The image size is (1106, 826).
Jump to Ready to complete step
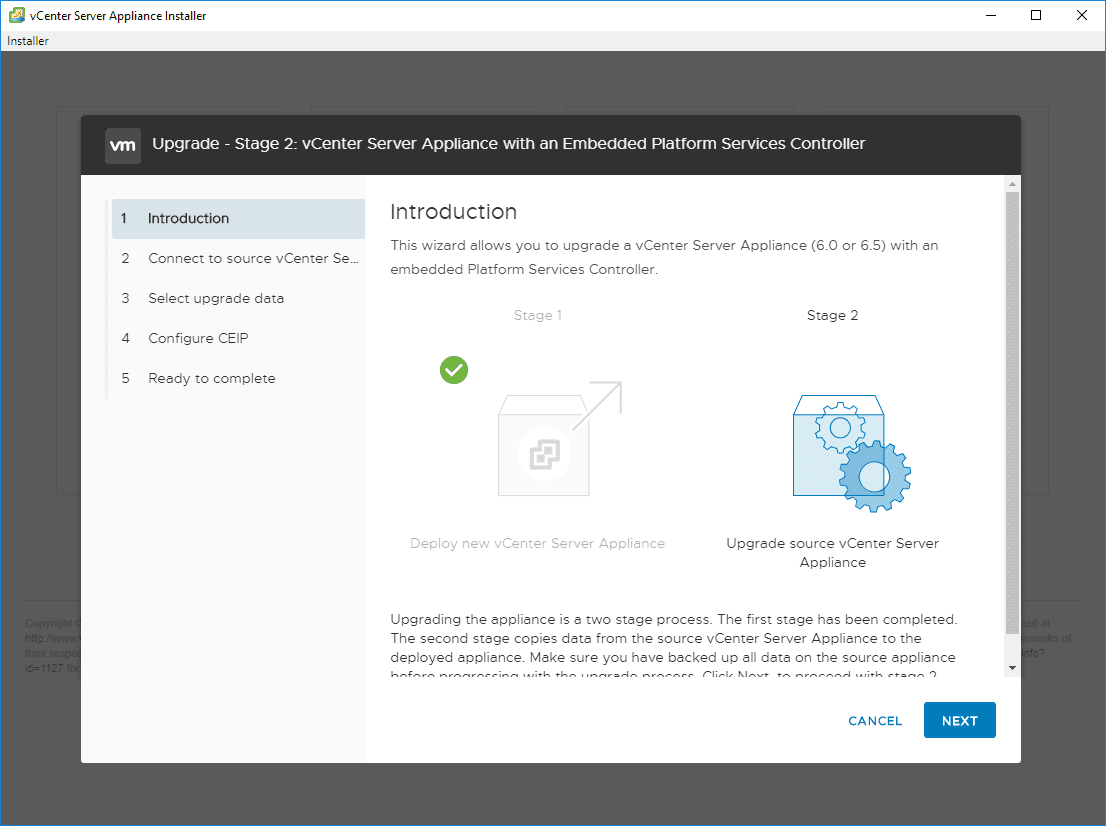[238, 379]
